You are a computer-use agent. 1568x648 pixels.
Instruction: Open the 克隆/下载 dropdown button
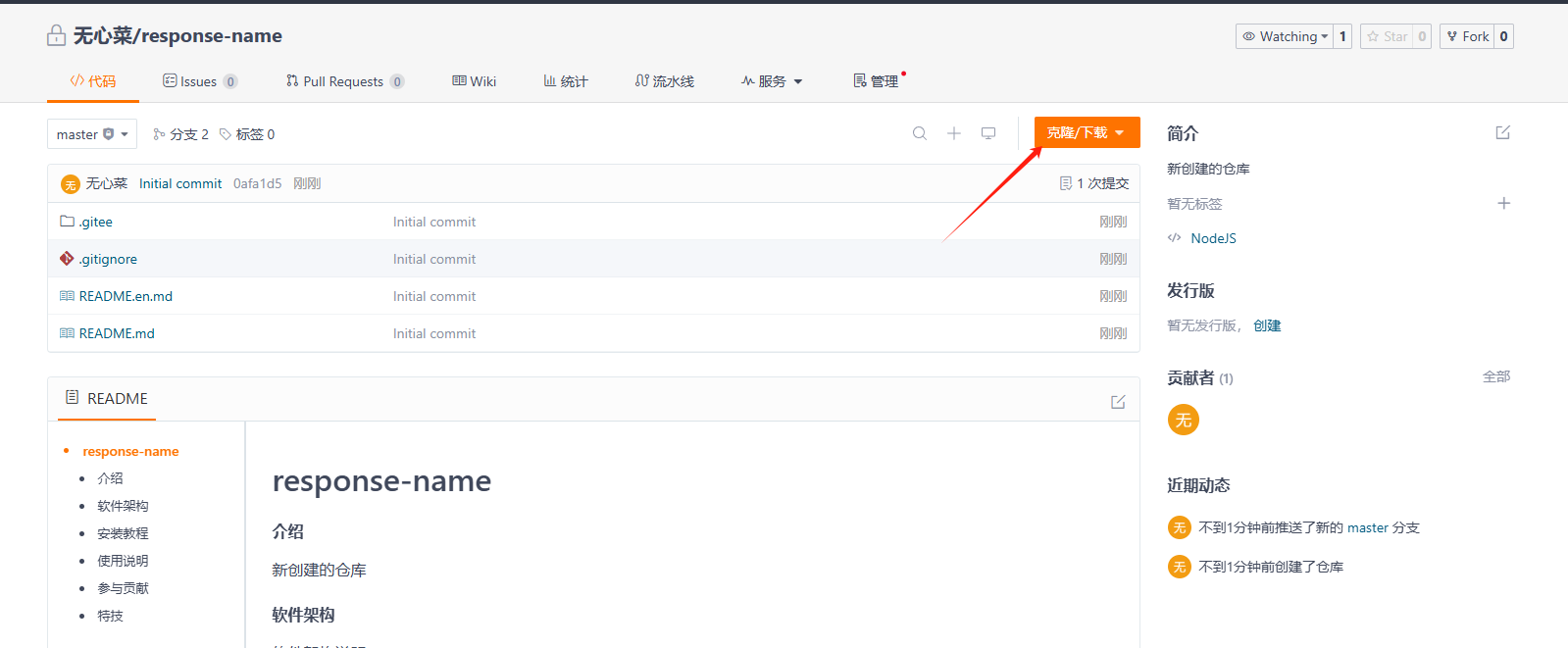pyautogui.click(x=1087, y=132)
